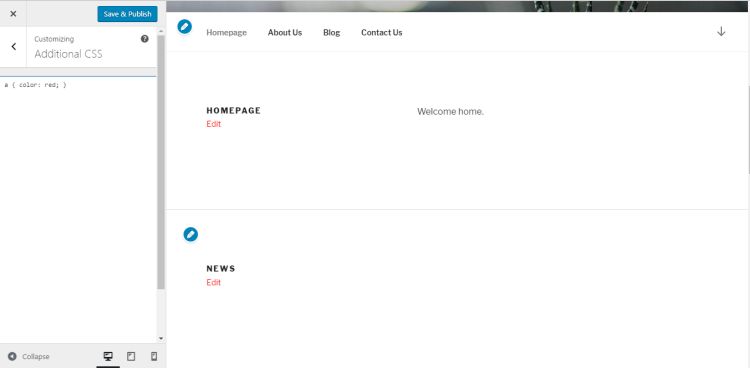Screen dimensions: 750x368
Task: Click the NEWS section heading
Action: point(221,268)
